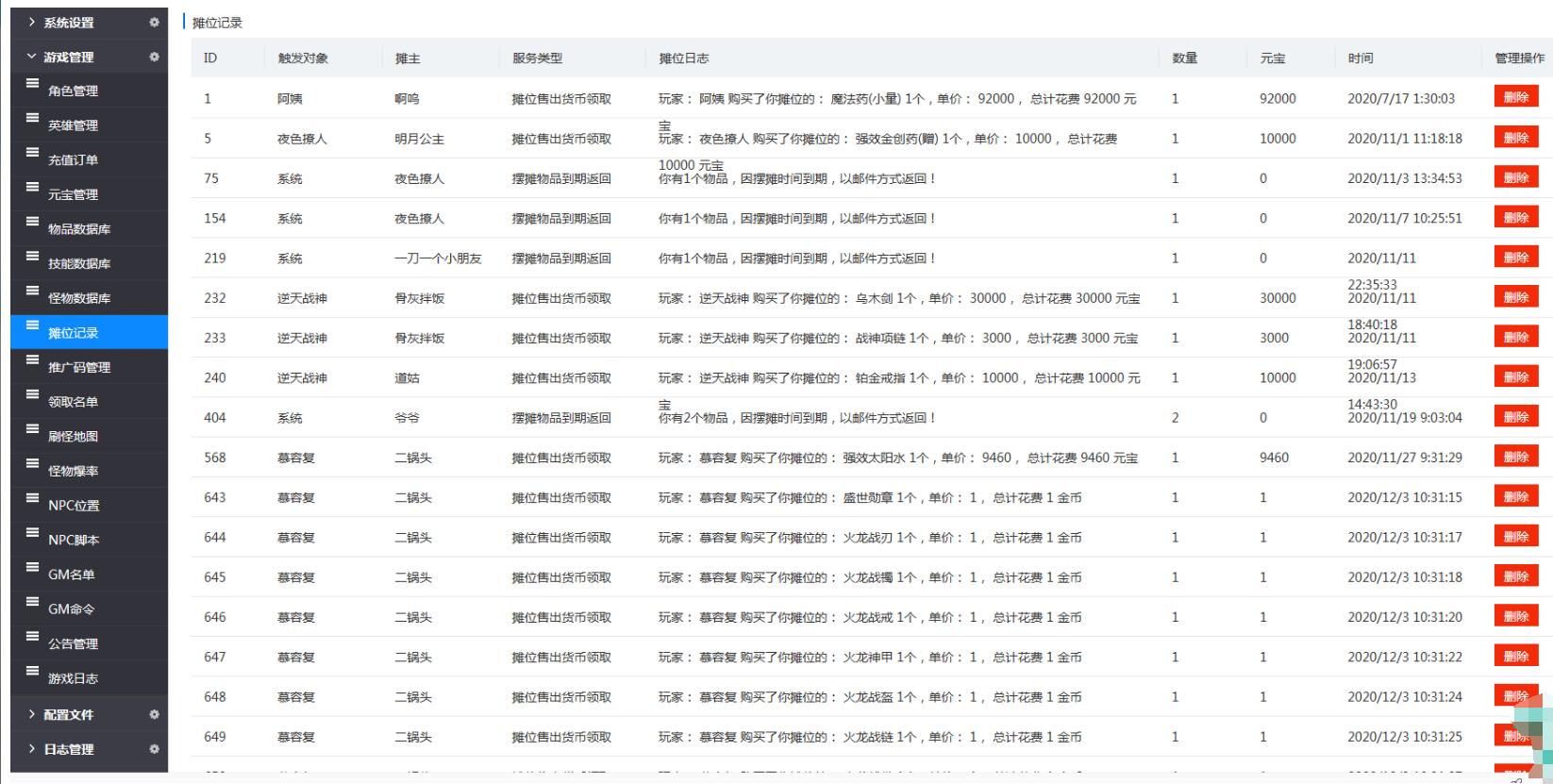Collapse the 游戏管理 sidebar section
Image resolution: width=1553 pixels, height=784 pixels.
click(68, 58)
